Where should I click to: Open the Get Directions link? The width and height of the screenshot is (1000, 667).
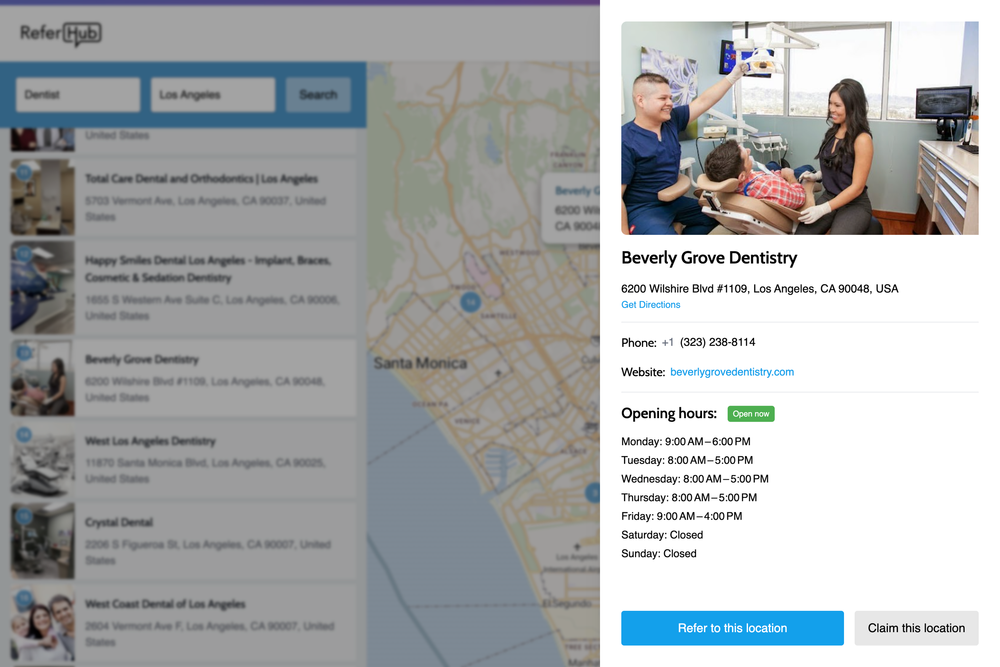pos(651,305)
